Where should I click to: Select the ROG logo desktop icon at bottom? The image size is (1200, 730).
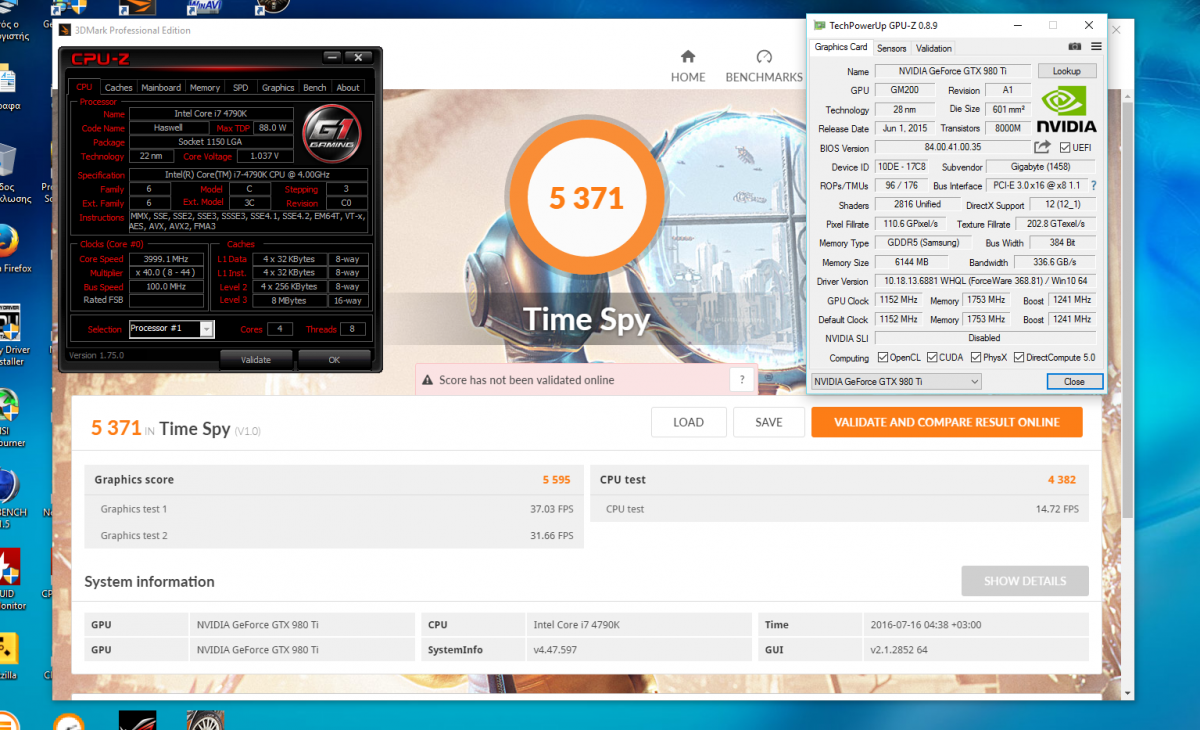[x=137, y=720]
